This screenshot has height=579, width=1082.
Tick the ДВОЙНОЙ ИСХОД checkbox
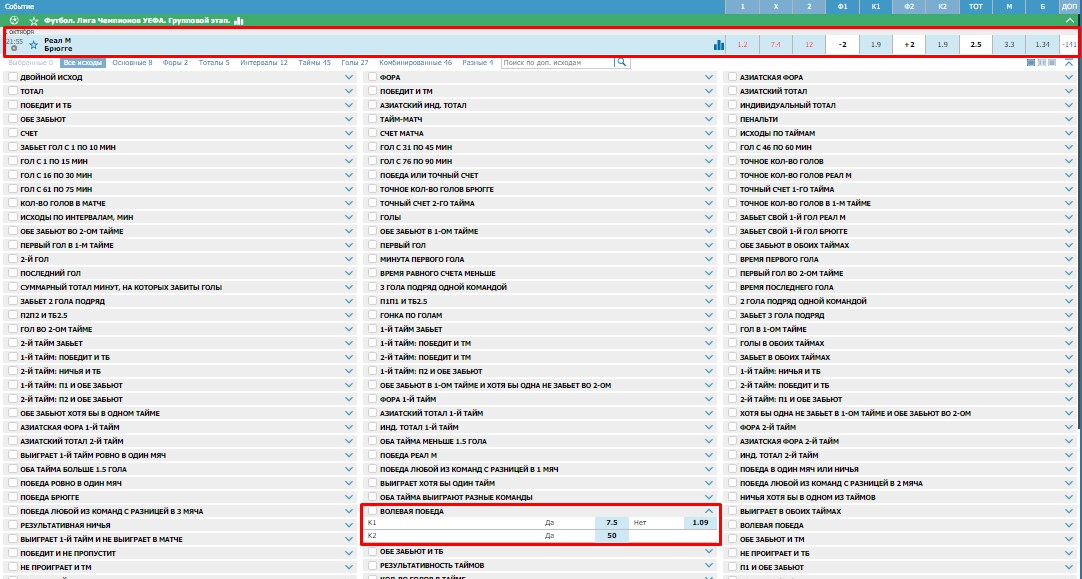12,77
